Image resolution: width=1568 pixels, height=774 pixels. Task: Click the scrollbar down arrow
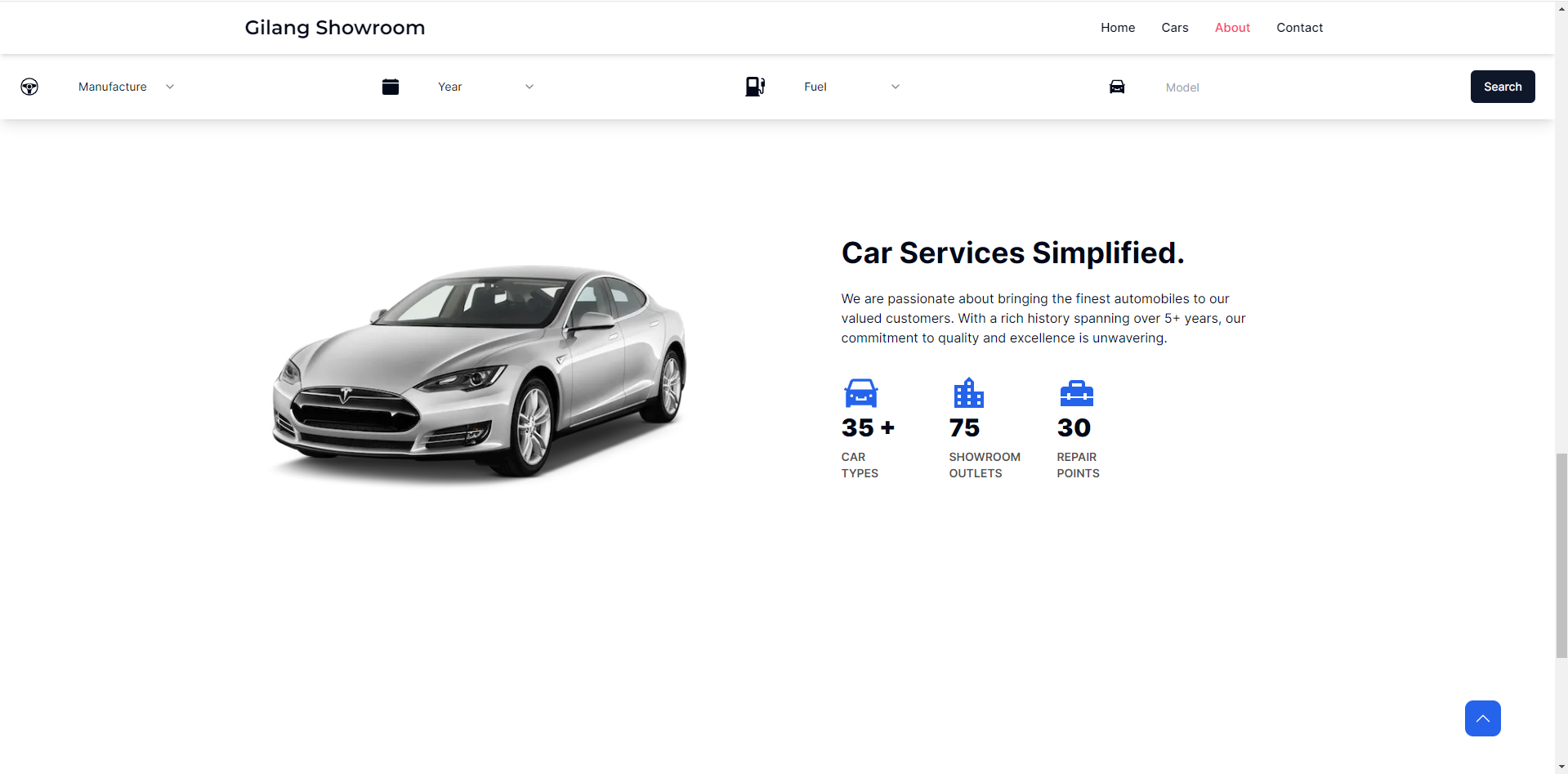click(x=1561, y=767)
